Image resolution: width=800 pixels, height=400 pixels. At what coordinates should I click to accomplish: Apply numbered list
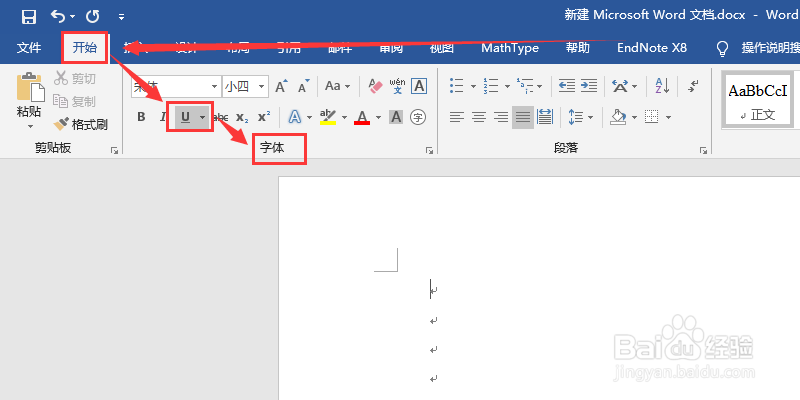[491, 86]
